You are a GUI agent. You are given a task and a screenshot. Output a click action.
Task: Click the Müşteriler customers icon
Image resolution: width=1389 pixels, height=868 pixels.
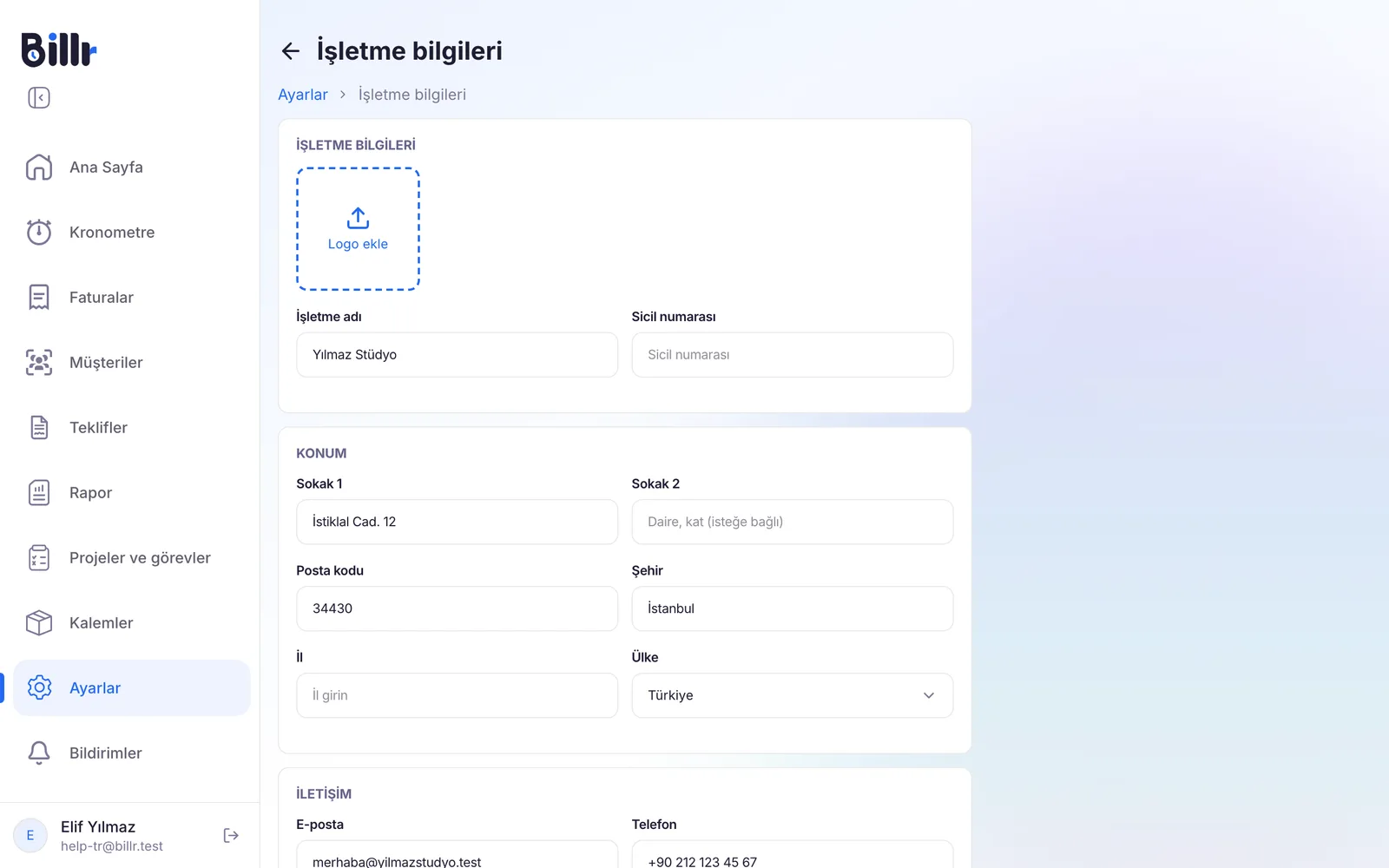click(39, 362)
